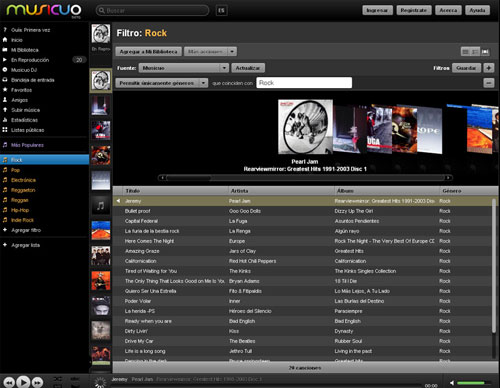Click the Regístrate button
500x388 pixels.
(414, 10)
